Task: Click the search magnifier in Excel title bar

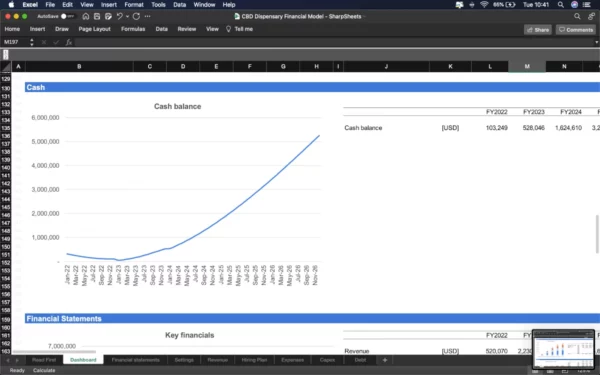Action: point(577,16)
